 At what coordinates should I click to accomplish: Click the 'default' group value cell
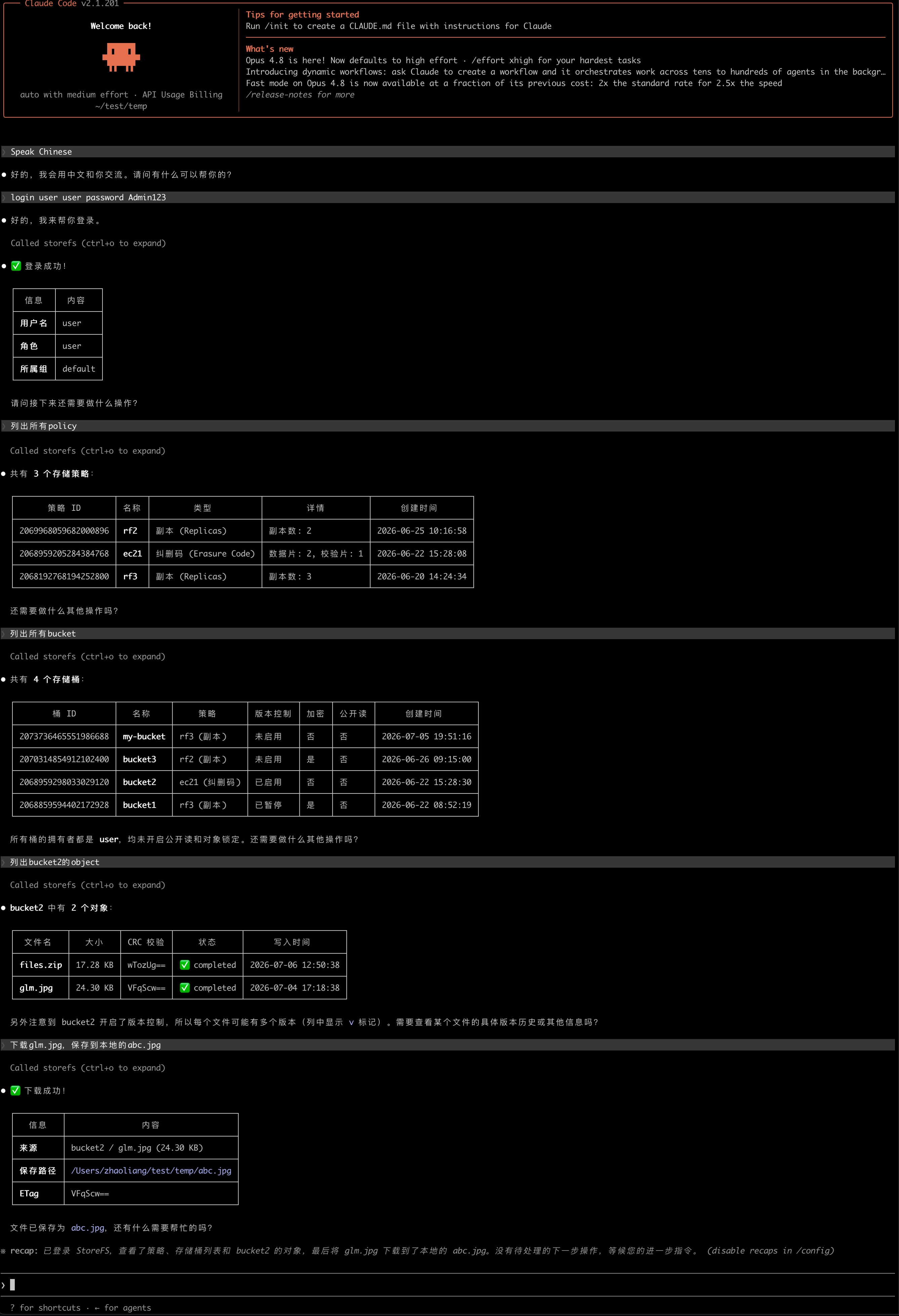(79, 369)
